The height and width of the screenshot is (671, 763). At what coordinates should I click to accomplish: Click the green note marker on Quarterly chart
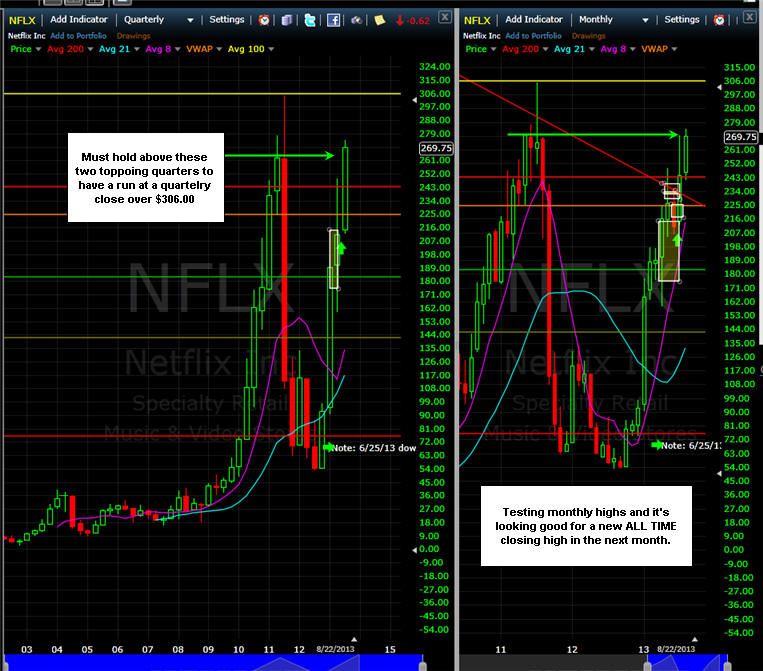(x=328, y=447)
